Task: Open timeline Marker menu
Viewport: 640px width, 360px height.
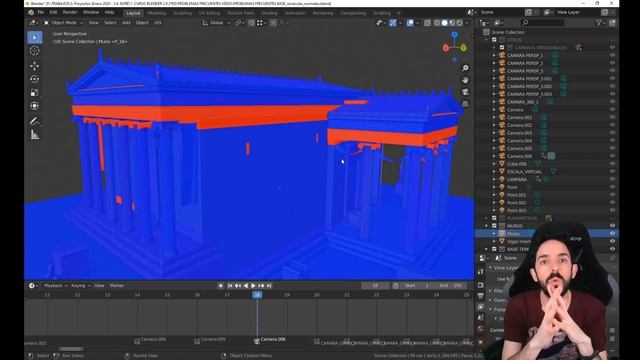Action: (x=117, y=286)
